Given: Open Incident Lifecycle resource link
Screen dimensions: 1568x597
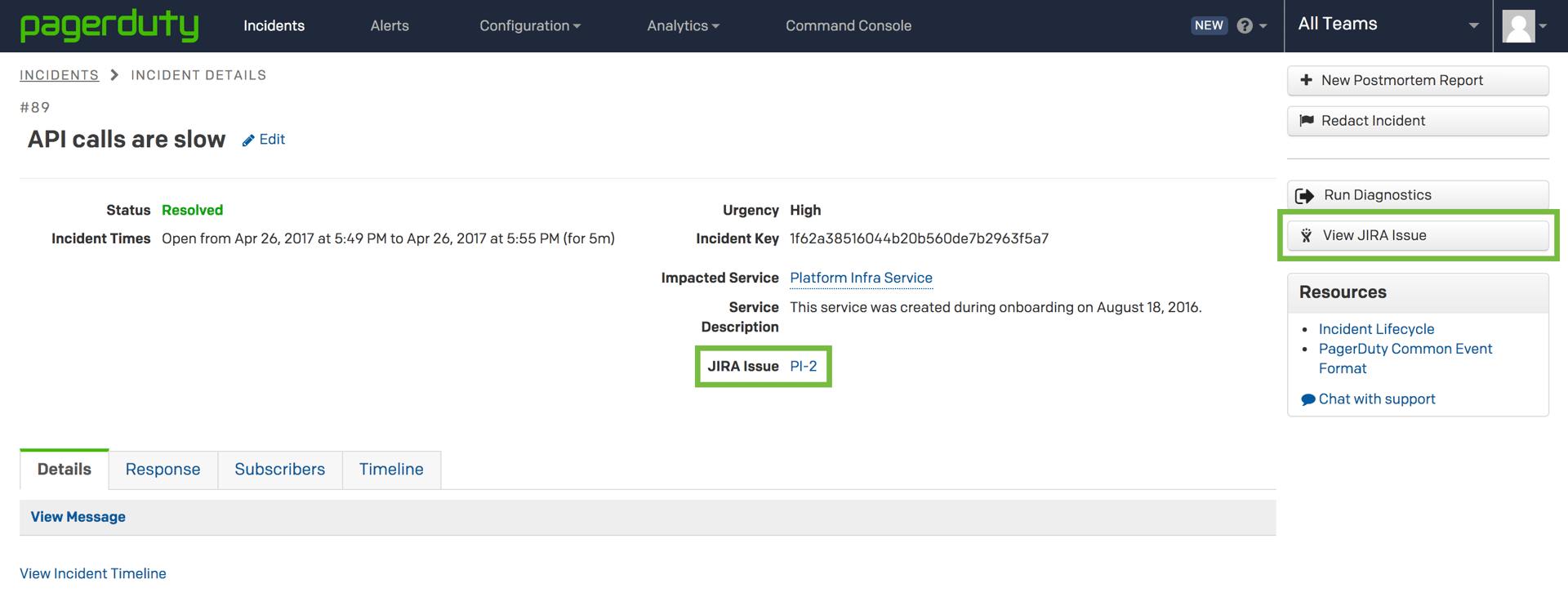Looking at the screenshot, I should [x=1376, y=329].
